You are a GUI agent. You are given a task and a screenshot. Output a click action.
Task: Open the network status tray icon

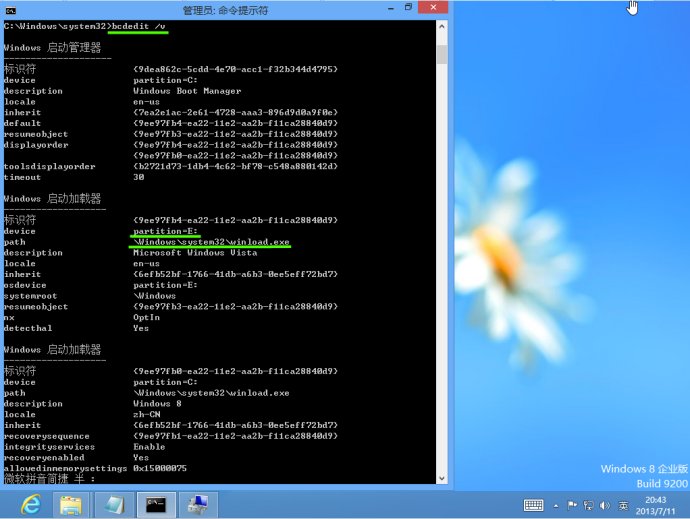(588, 505)
